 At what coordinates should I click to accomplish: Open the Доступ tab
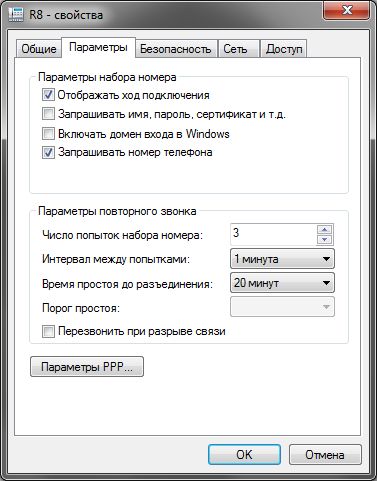coord(284,49)
